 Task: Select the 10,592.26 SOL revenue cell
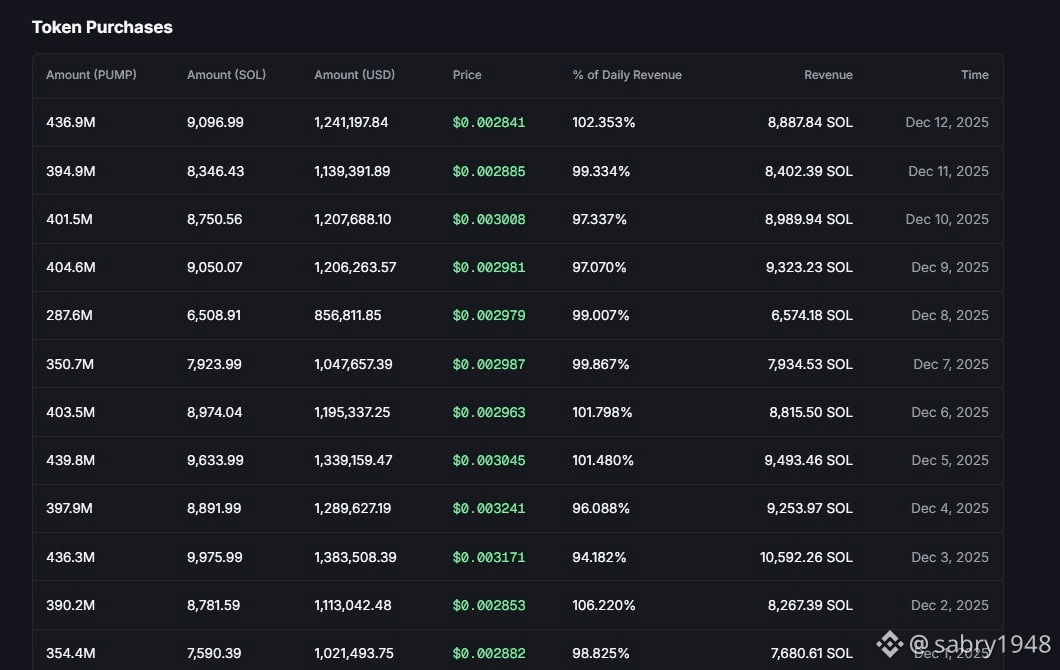coord(806,557)
